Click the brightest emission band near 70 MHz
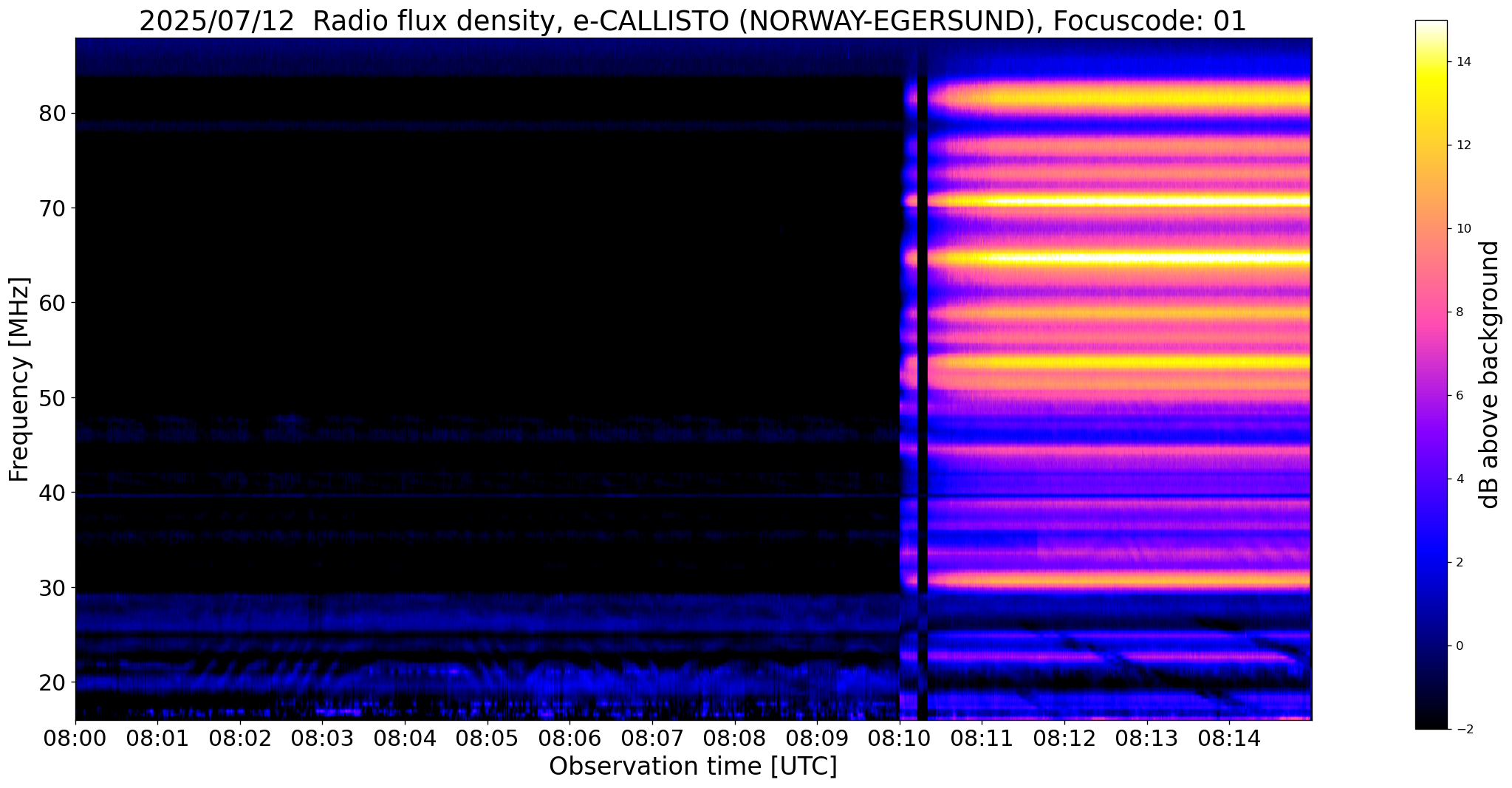This screenshot has height=788, width=1512. coord(1119,200)
